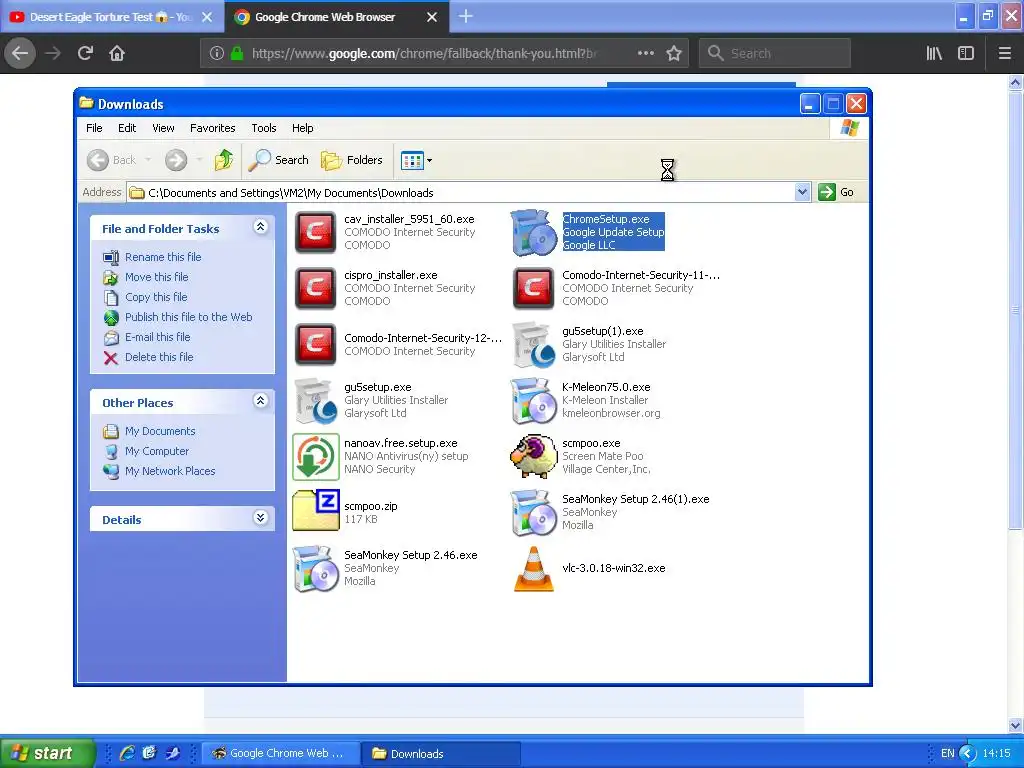Go to My Network Places
The height and width of the screenshot is (768, 1024).
click(x=170, y=471)
